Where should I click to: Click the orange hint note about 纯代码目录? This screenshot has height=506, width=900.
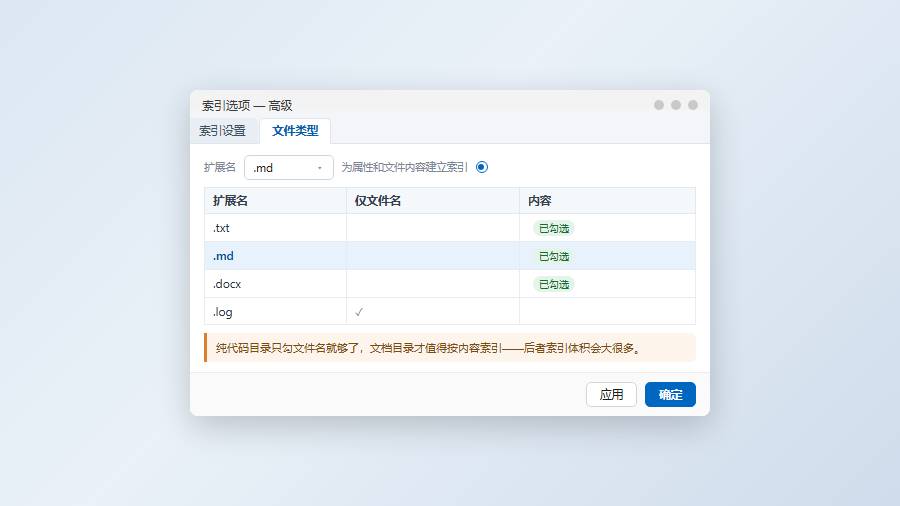click(x=450, y=348)
